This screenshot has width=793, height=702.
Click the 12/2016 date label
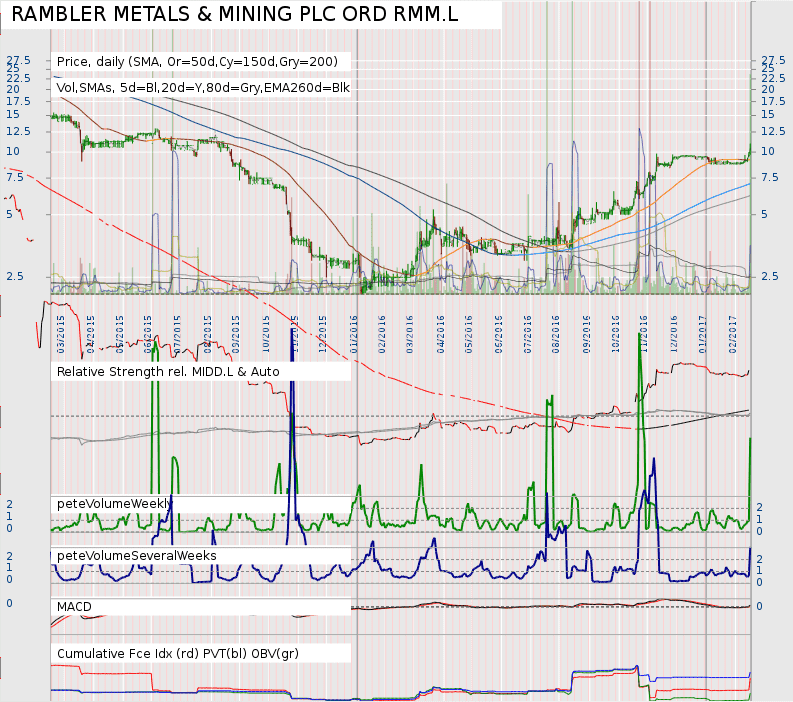pyautogui.click(x=674, y=334)
